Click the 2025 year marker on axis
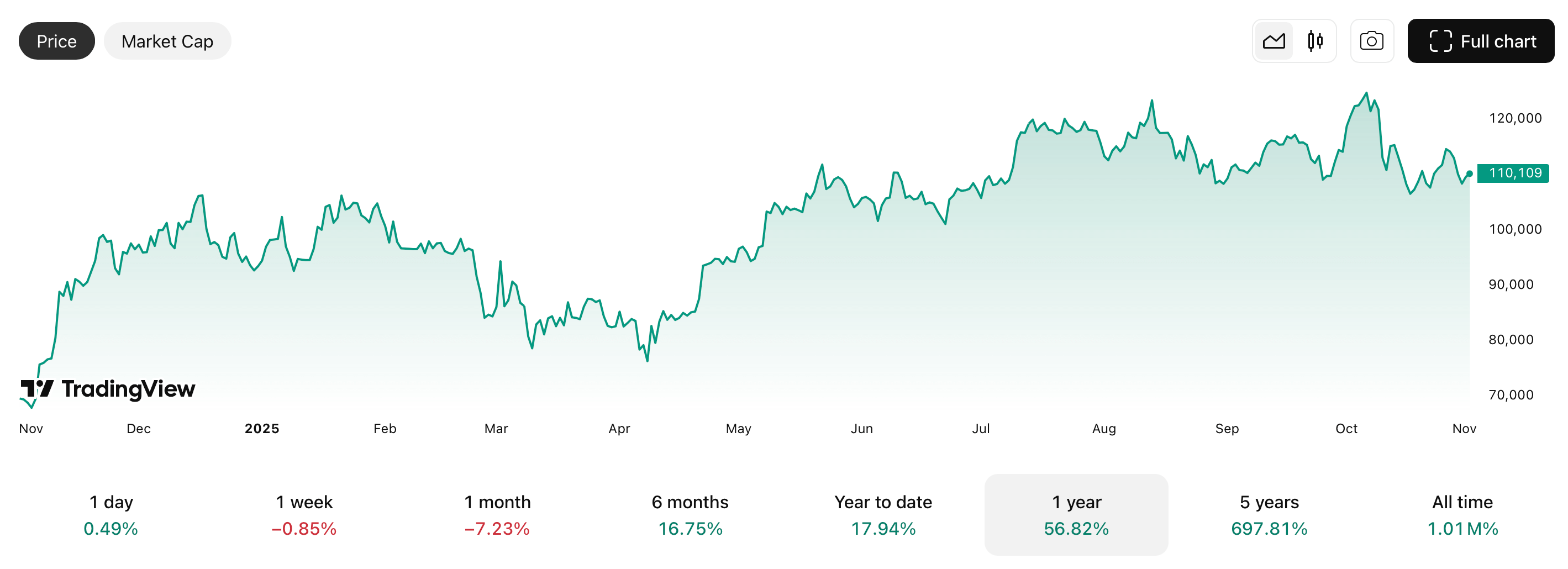 pos(262,429)
